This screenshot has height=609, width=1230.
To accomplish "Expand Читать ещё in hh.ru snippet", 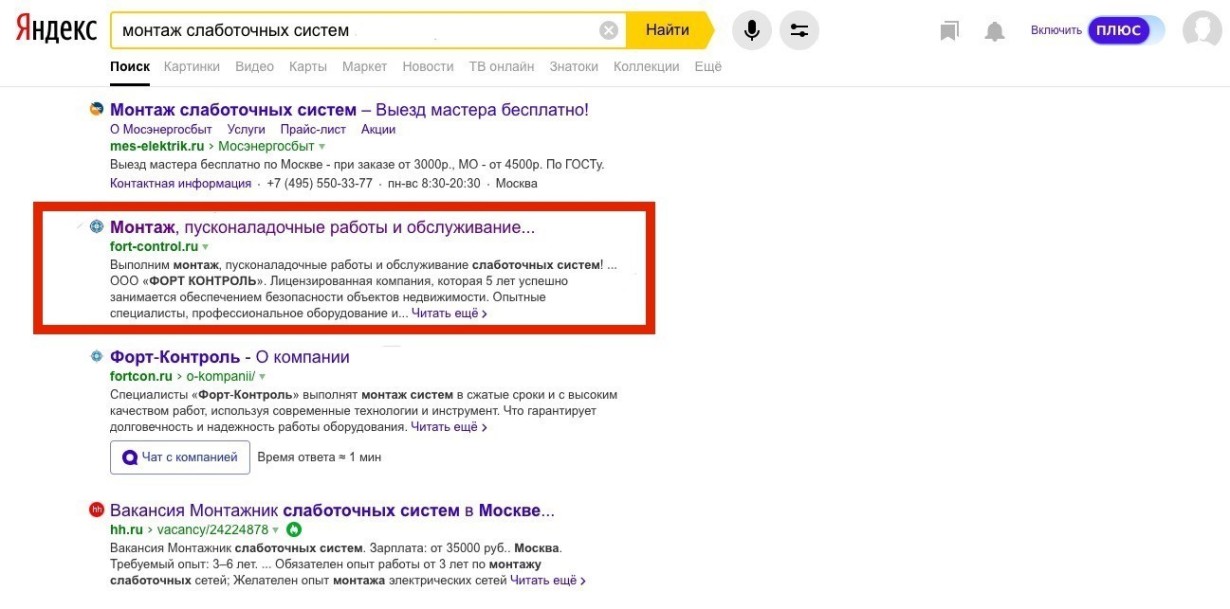I will pyautogui.click(x=547, y=580).
